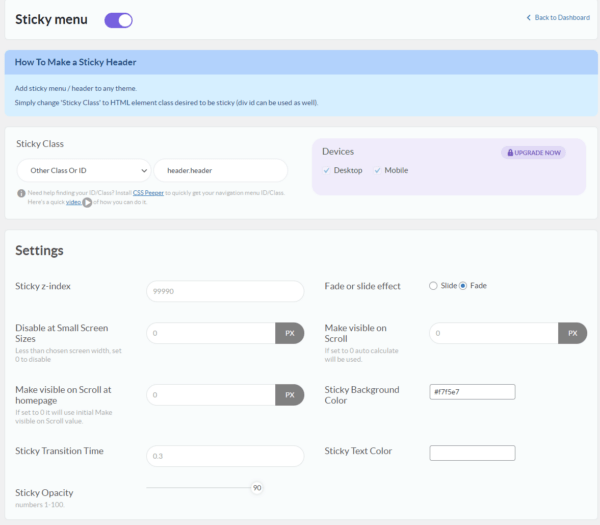Select the Slide effect radio button
Screen dimensions: 600x525
click(x=433, y=286)
